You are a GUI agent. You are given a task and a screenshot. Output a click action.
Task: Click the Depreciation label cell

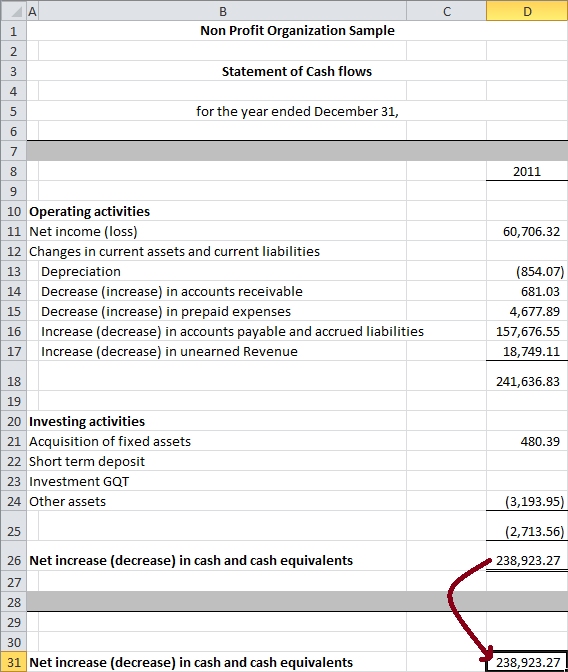tap(222, 271)
